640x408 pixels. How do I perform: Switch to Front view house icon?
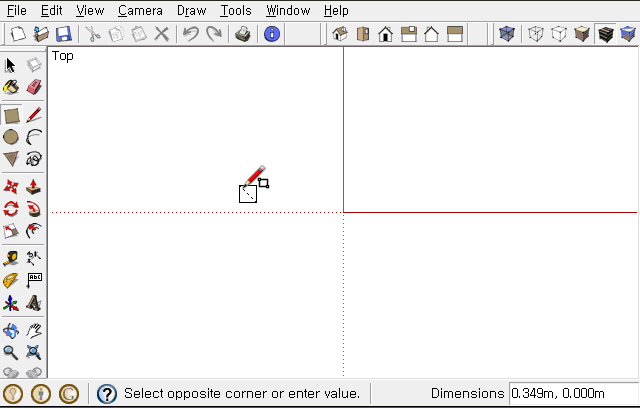coord(385,34)
